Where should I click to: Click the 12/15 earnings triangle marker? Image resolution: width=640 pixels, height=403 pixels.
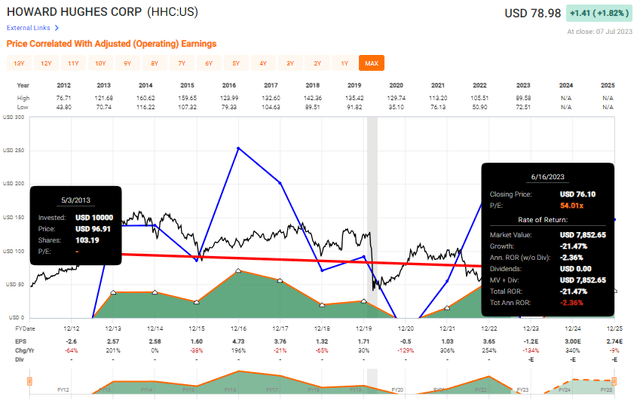pyautogui.click(x=196, y=302)
